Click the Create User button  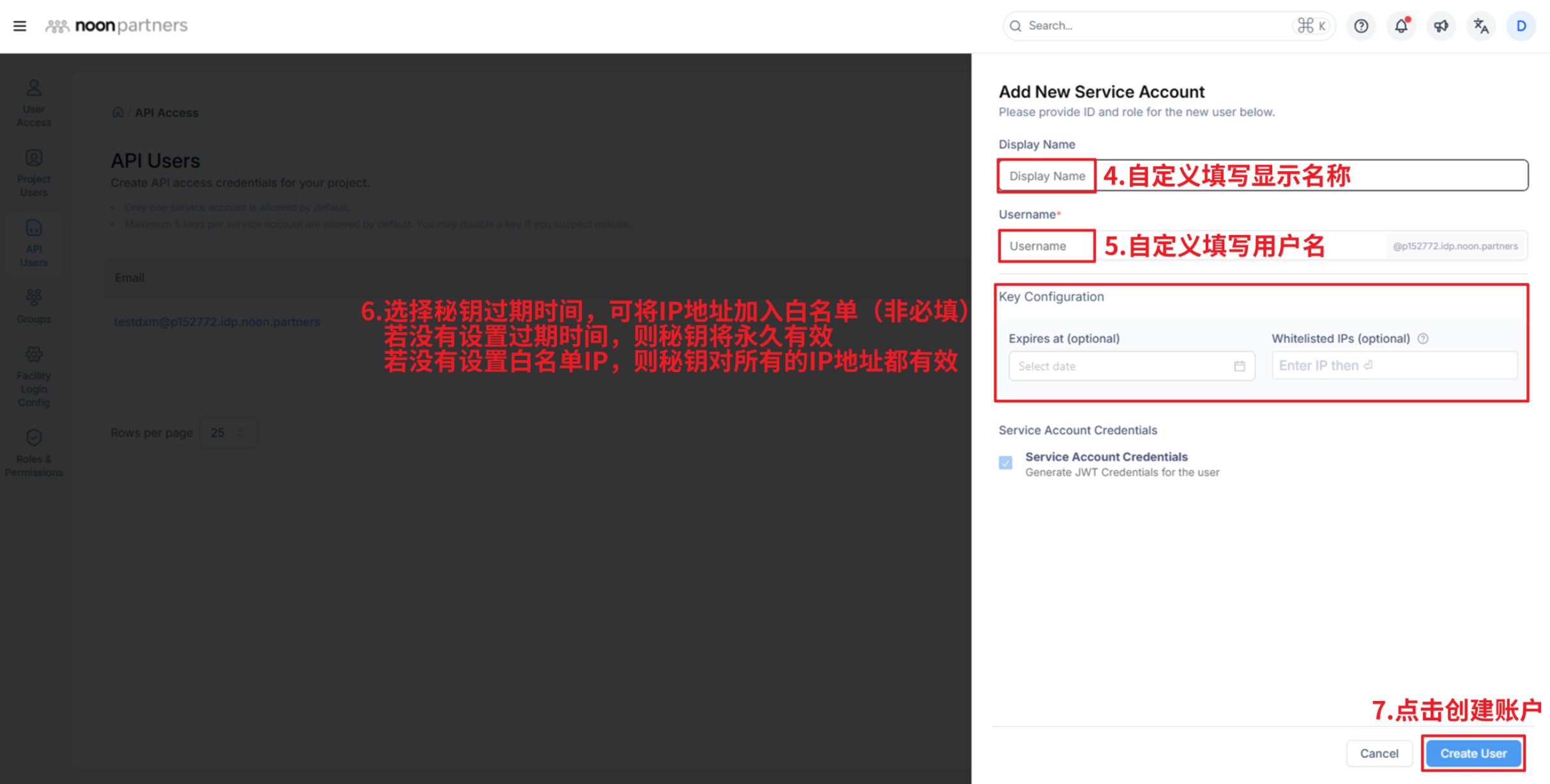1473,753
